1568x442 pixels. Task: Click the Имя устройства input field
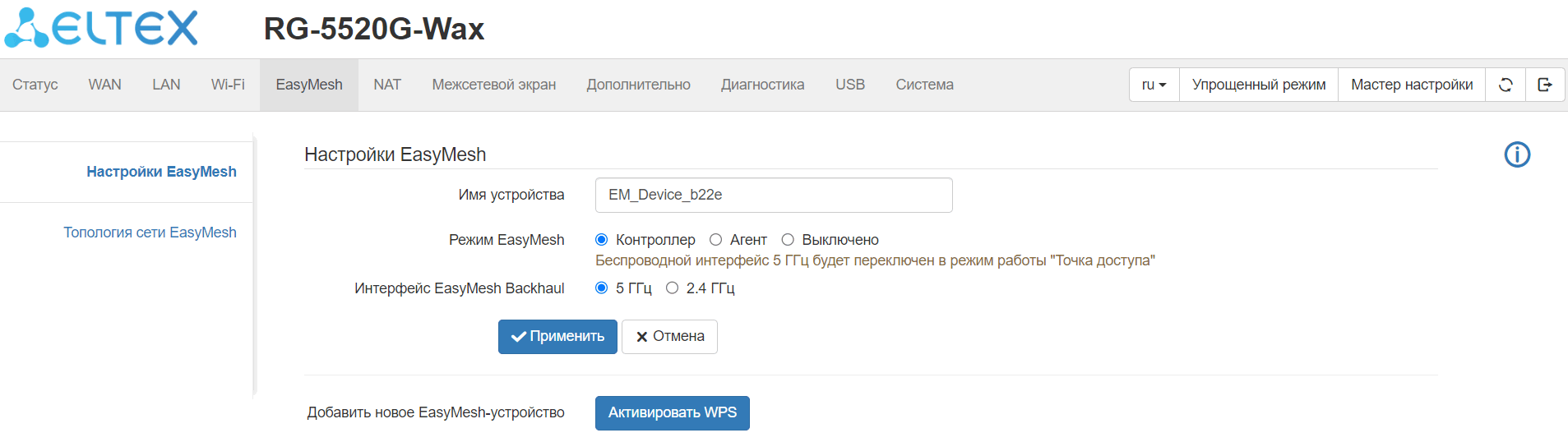click(x=773, y=196)
